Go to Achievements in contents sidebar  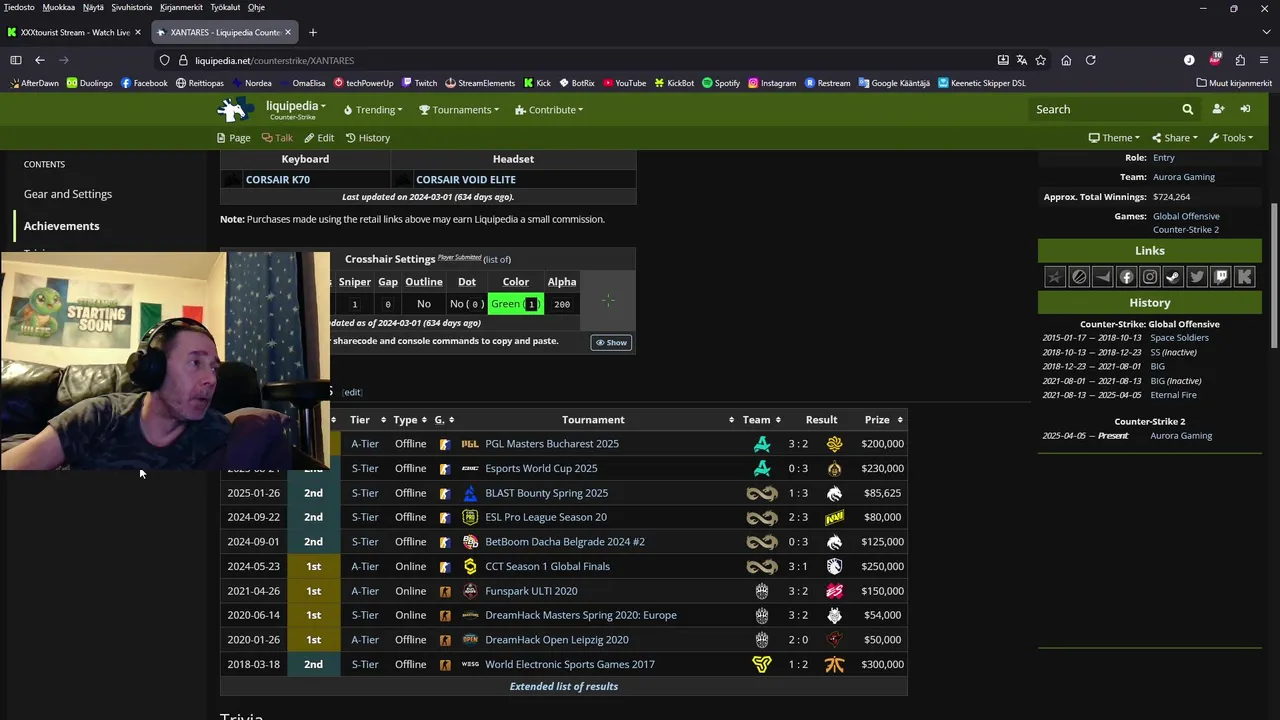62,226
